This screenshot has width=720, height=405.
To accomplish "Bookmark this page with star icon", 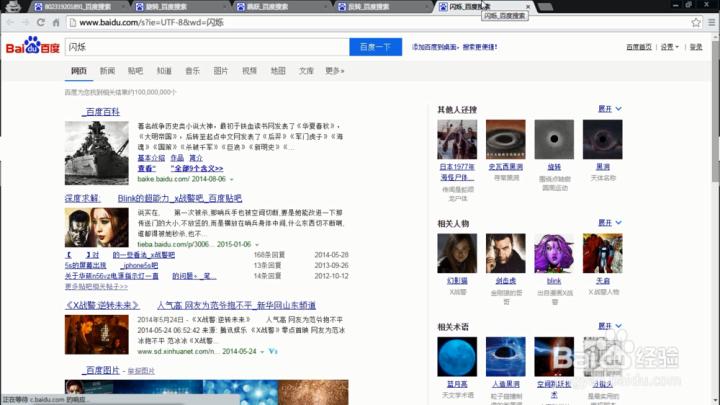I will [x=696, y=22].
